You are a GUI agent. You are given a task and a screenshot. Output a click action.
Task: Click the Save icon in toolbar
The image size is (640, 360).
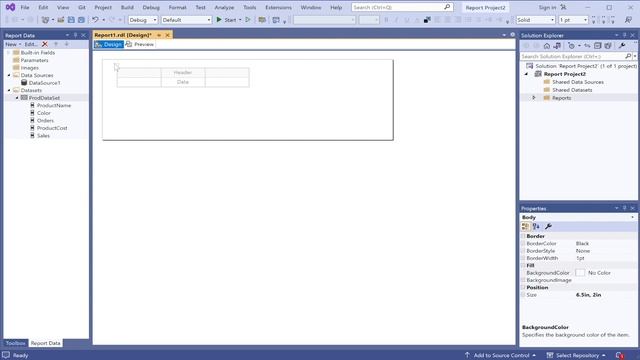click(x=71, y=20)
